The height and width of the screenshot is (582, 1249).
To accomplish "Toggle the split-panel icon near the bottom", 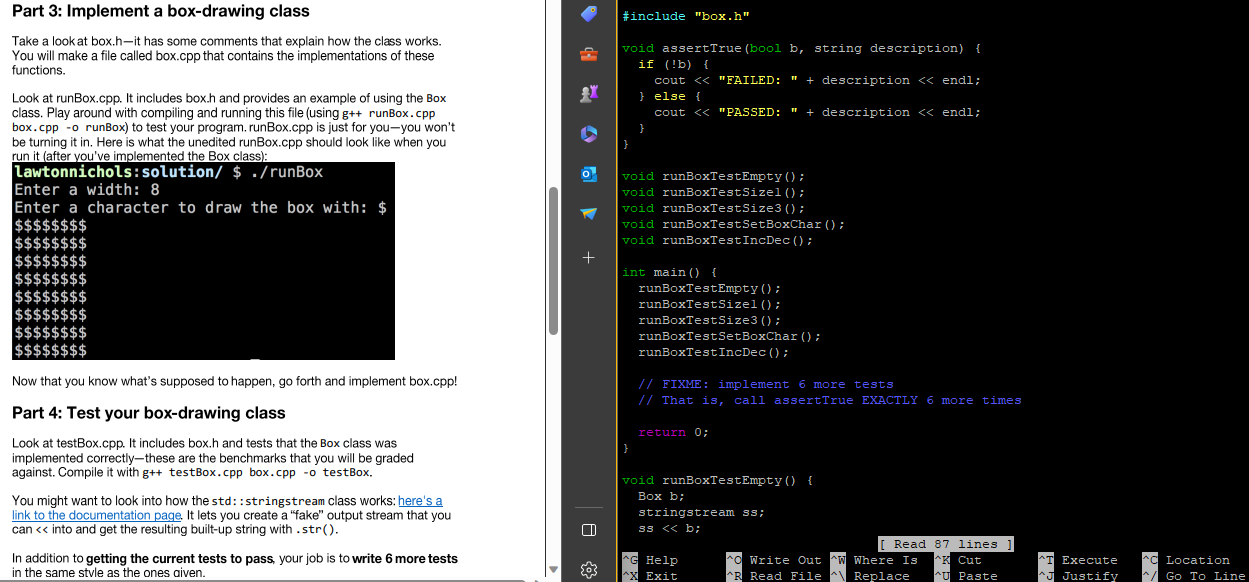I will (x=588, y=530).
